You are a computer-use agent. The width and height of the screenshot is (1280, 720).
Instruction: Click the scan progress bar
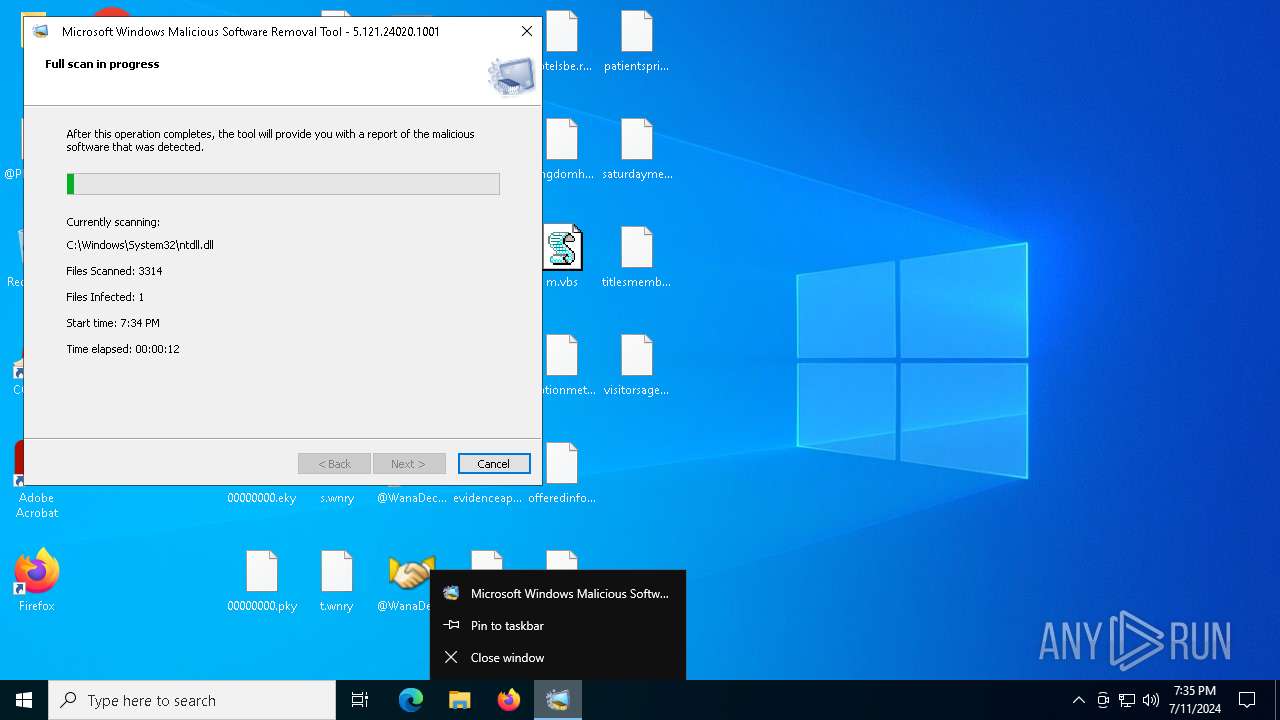[x=283, y=184]
